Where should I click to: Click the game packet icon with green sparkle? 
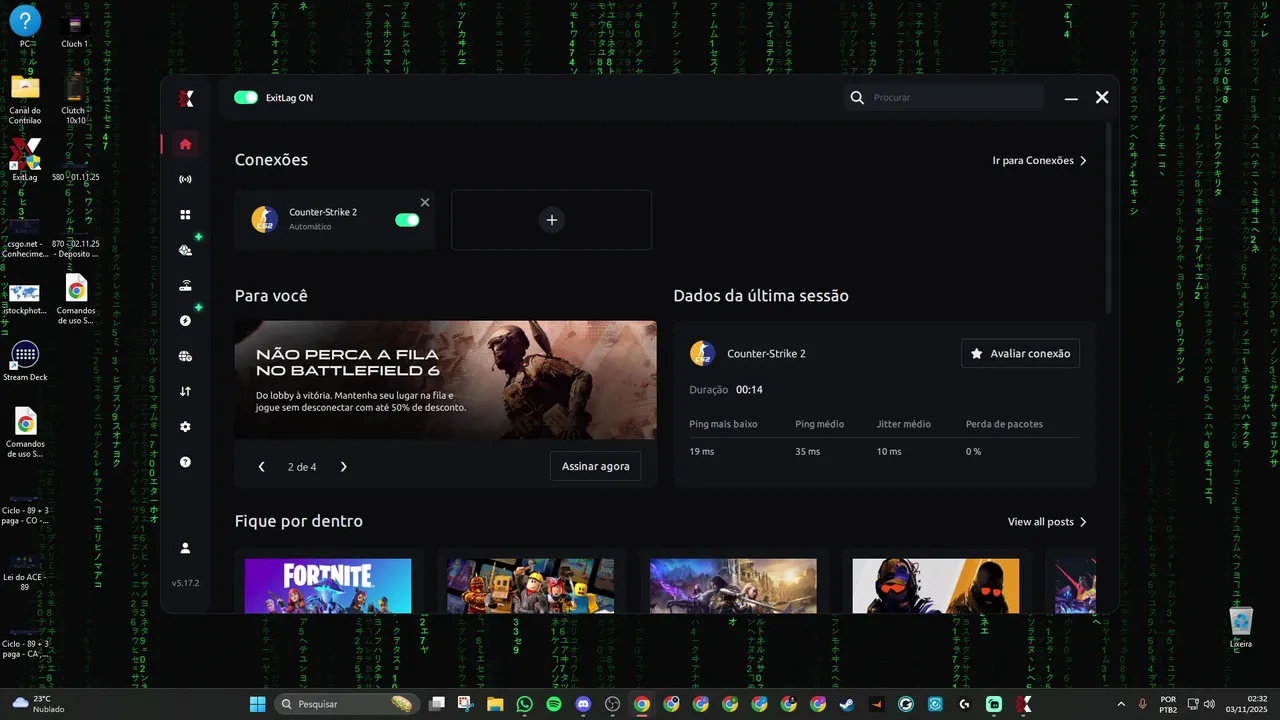(x=185, y=250)
